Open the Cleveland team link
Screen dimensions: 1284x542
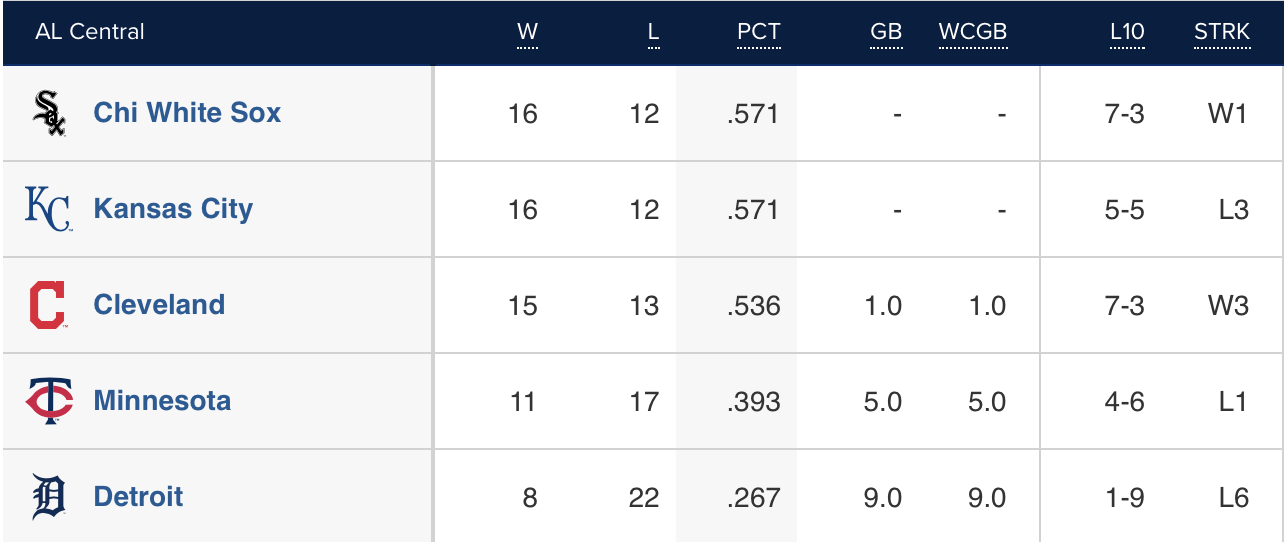[159, 305]
